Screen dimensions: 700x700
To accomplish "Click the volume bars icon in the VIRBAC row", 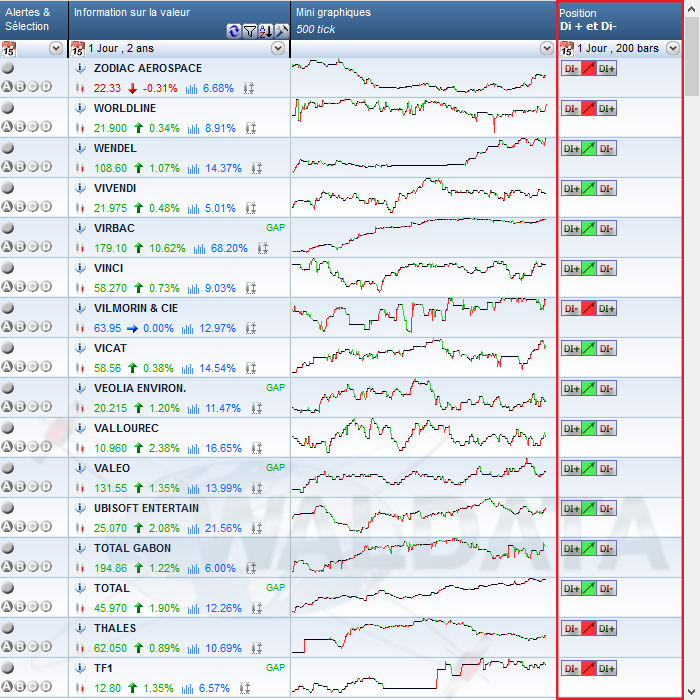I will (199, 249).
